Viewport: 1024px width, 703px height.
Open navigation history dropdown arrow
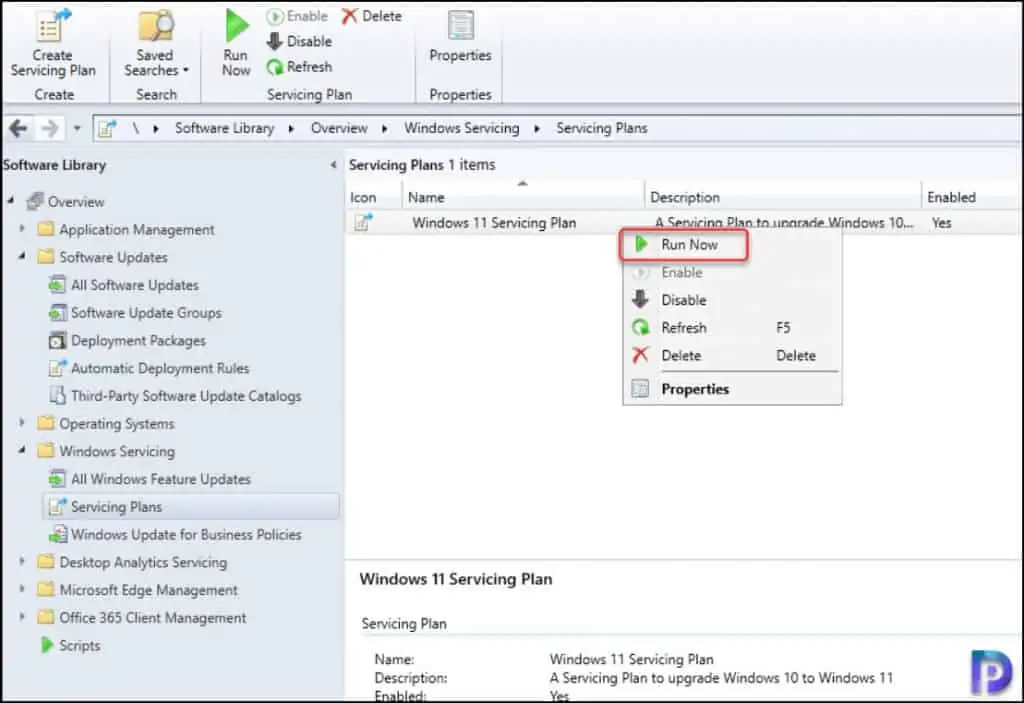click(77, 128)
